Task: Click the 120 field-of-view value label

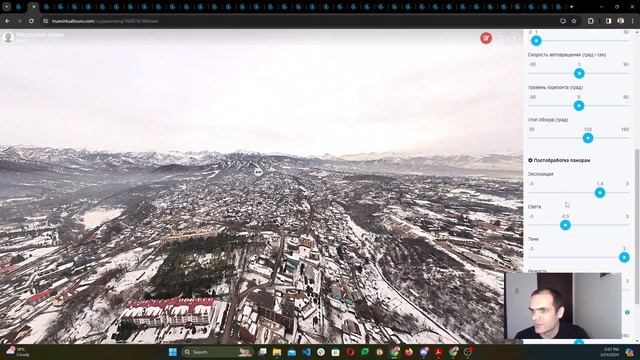Action: pyautogui.click(x=588, y=129)
